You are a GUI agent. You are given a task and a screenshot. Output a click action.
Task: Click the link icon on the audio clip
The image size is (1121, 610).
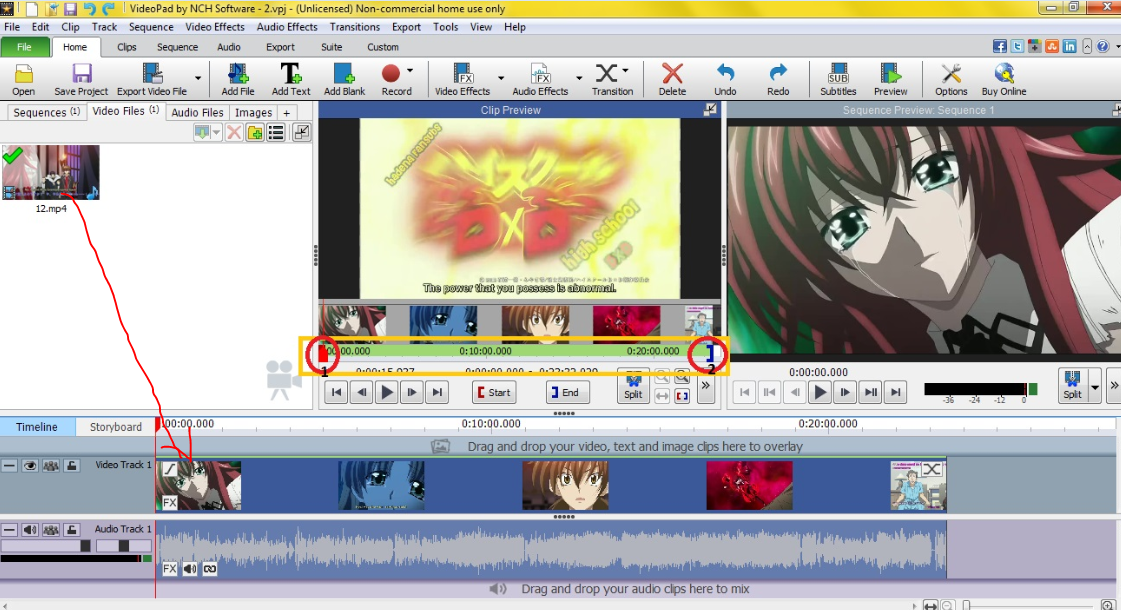pyautogui.click(x=209, y=569)
